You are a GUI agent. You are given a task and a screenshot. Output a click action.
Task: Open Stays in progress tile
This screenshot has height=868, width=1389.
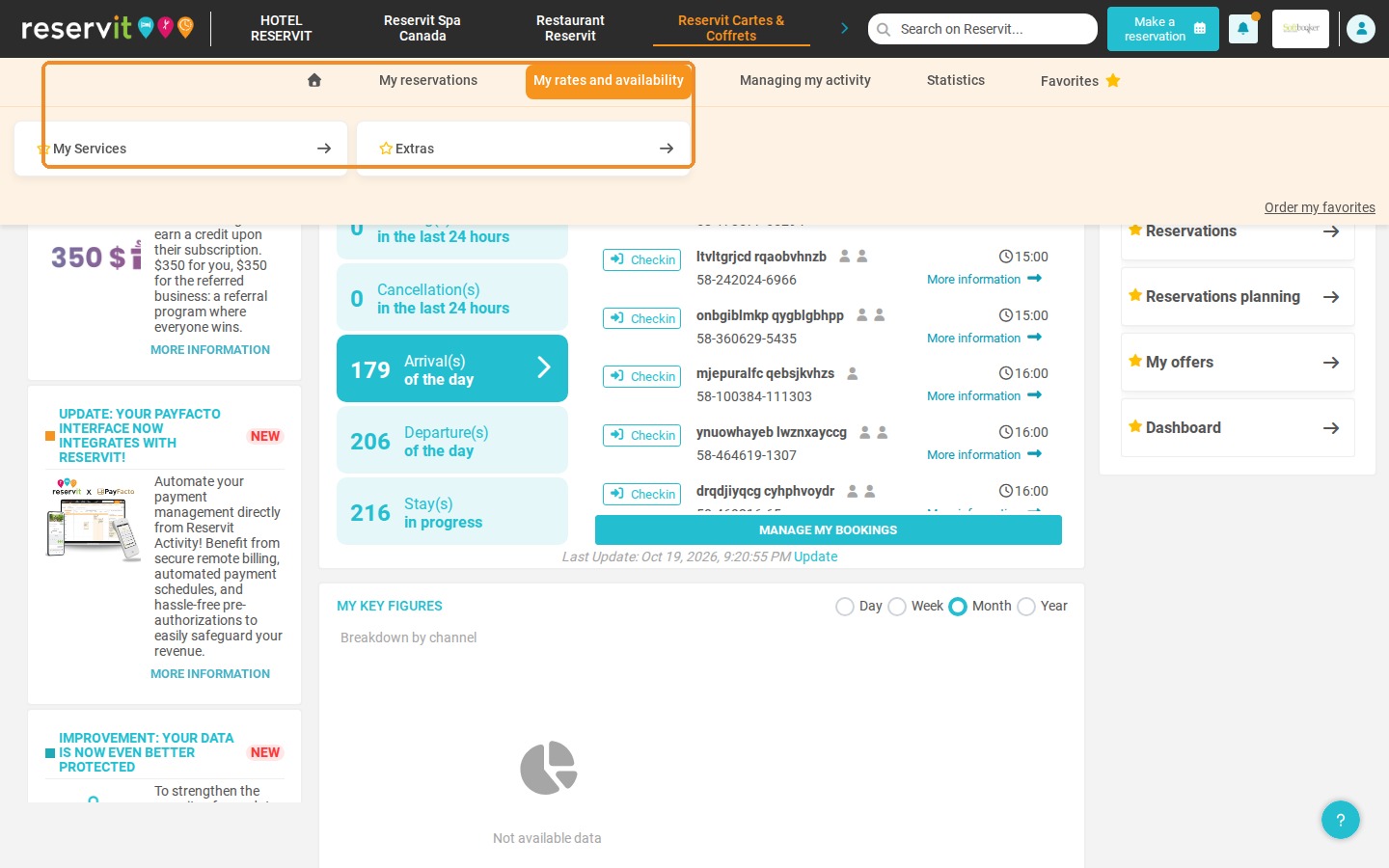(x=452, y=511)
